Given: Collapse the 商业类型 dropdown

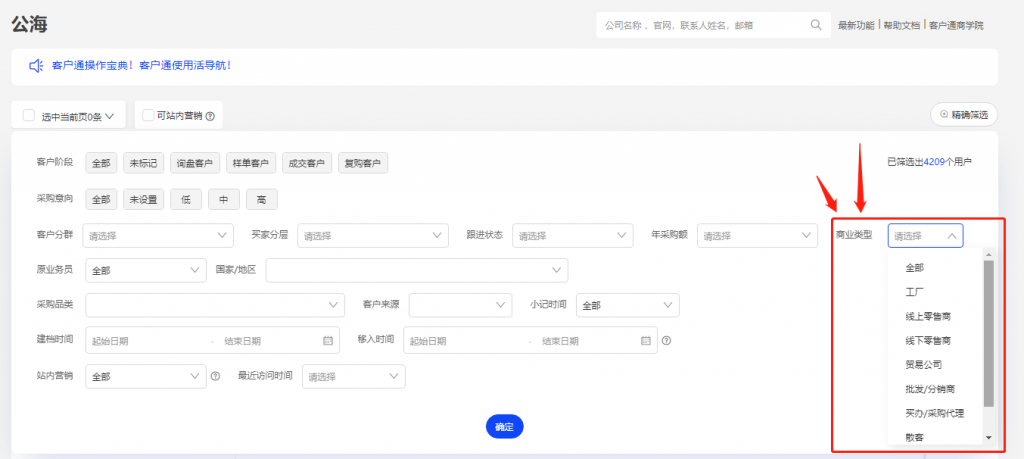Looking at the screenshot, I should pos(925,236).
